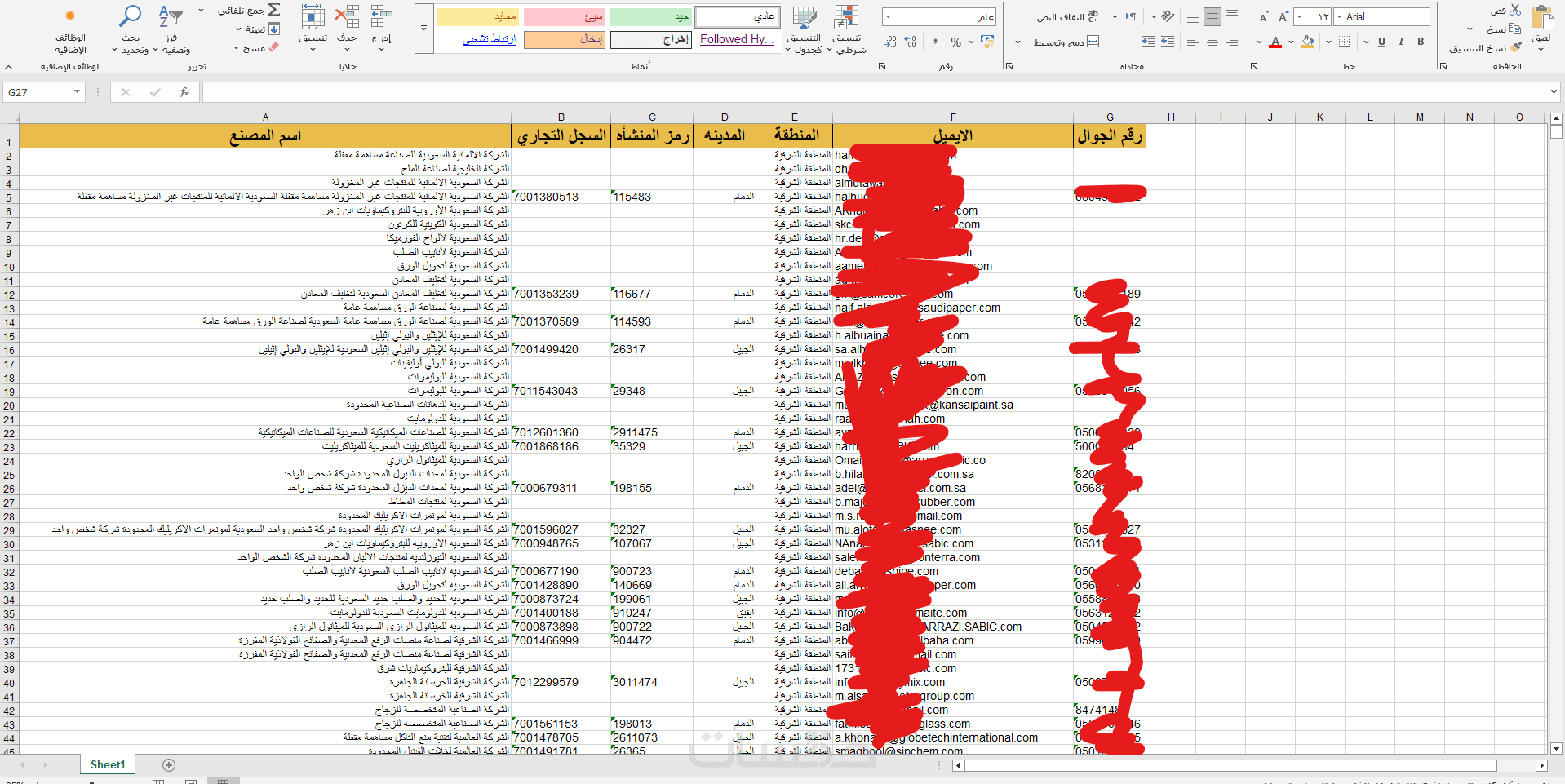Collapse the ribbon with the chevron

coord(9,67)
